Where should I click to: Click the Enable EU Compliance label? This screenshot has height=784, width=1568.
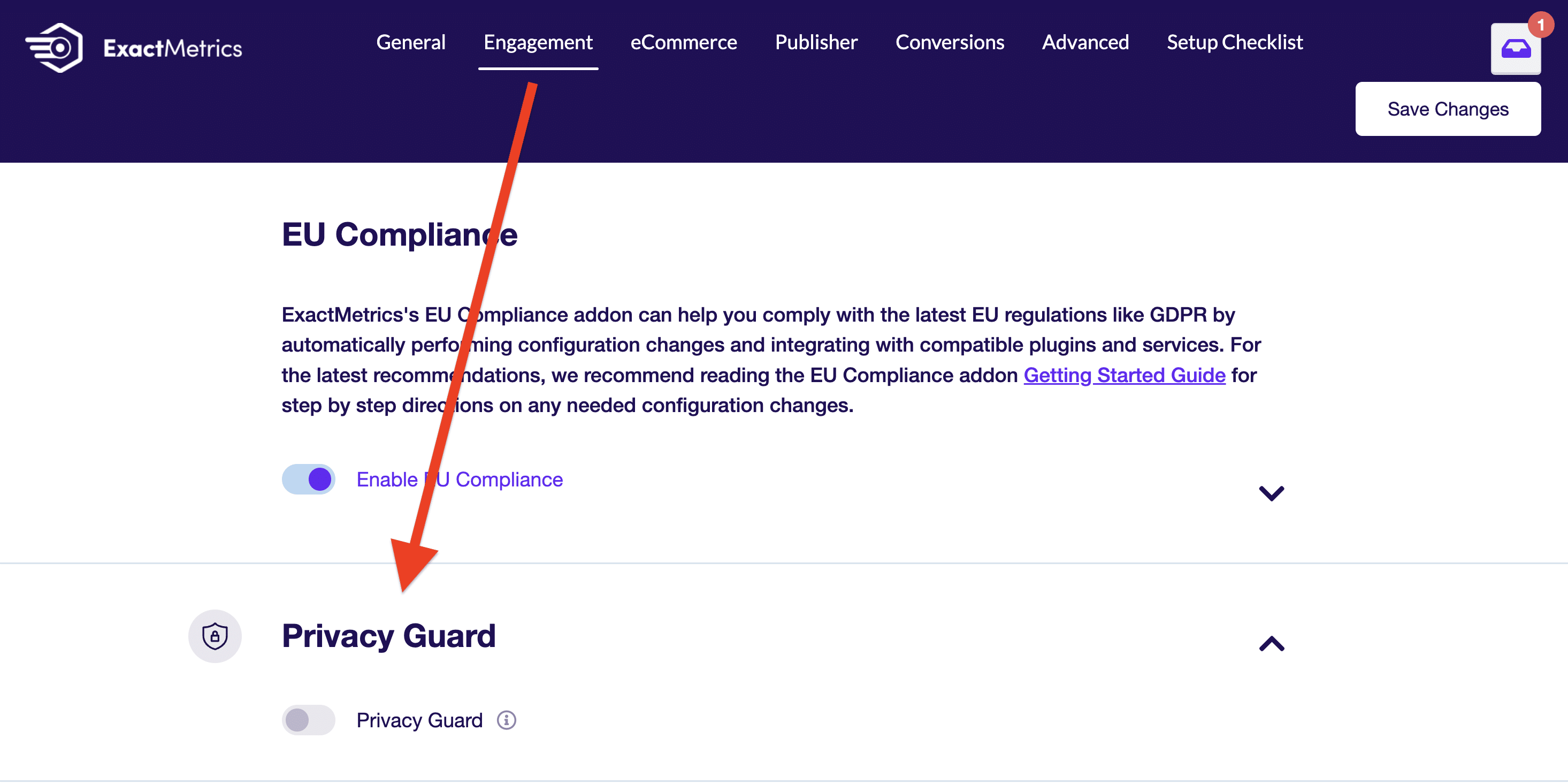click(460, 479)
